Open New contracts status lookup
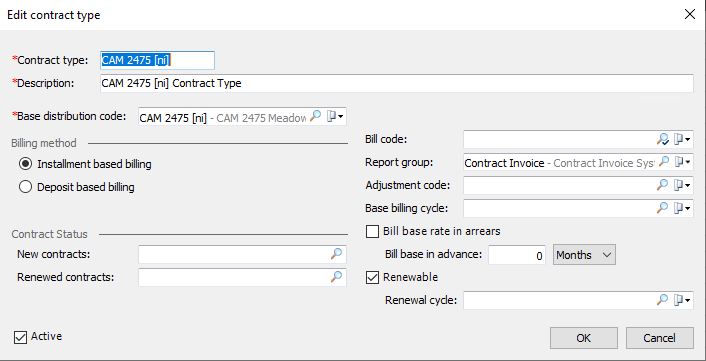 click(336, 254)
